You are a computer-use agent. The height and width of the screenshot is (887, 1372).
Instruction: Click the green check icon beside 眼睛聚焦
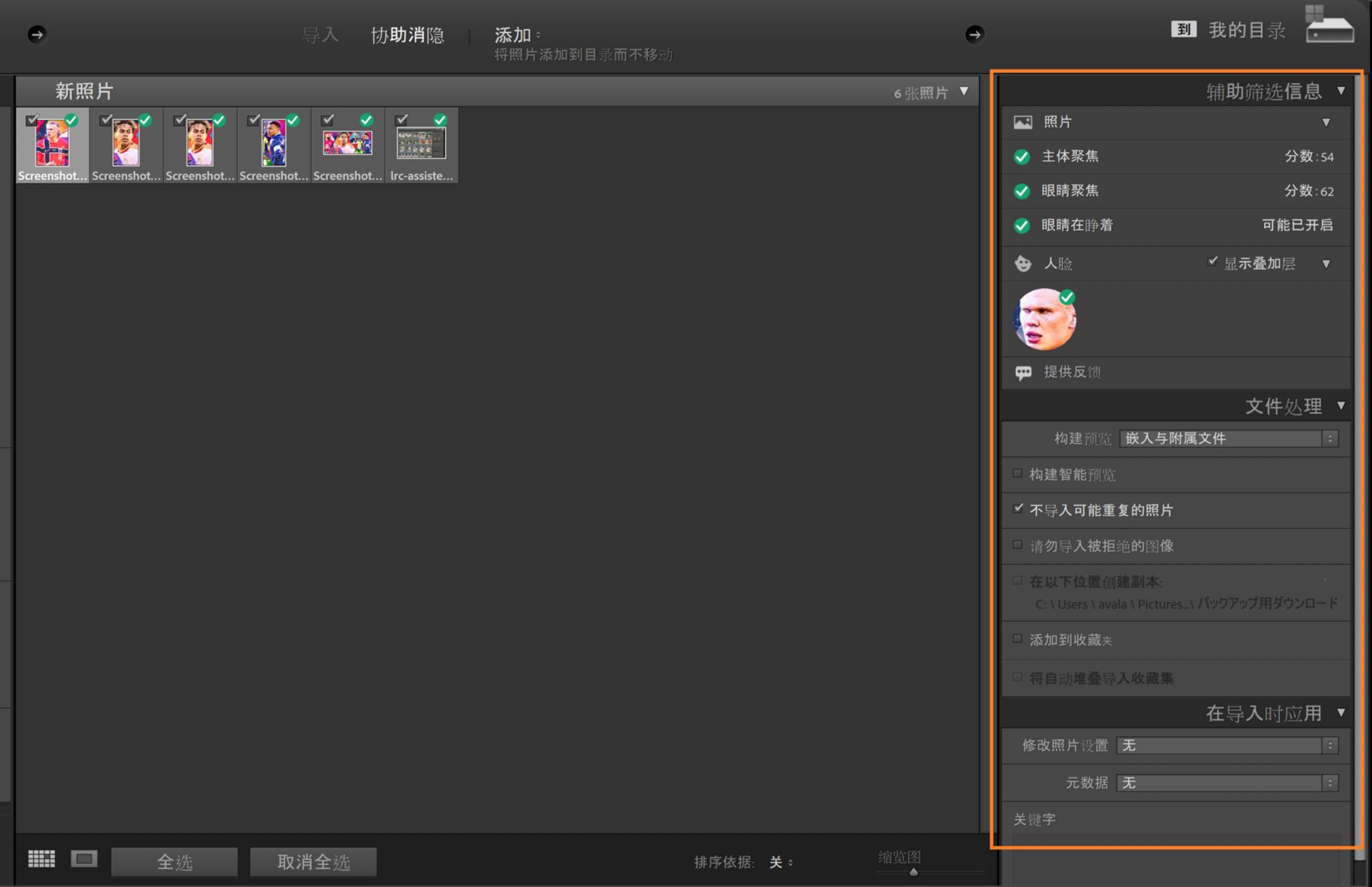1022,191
